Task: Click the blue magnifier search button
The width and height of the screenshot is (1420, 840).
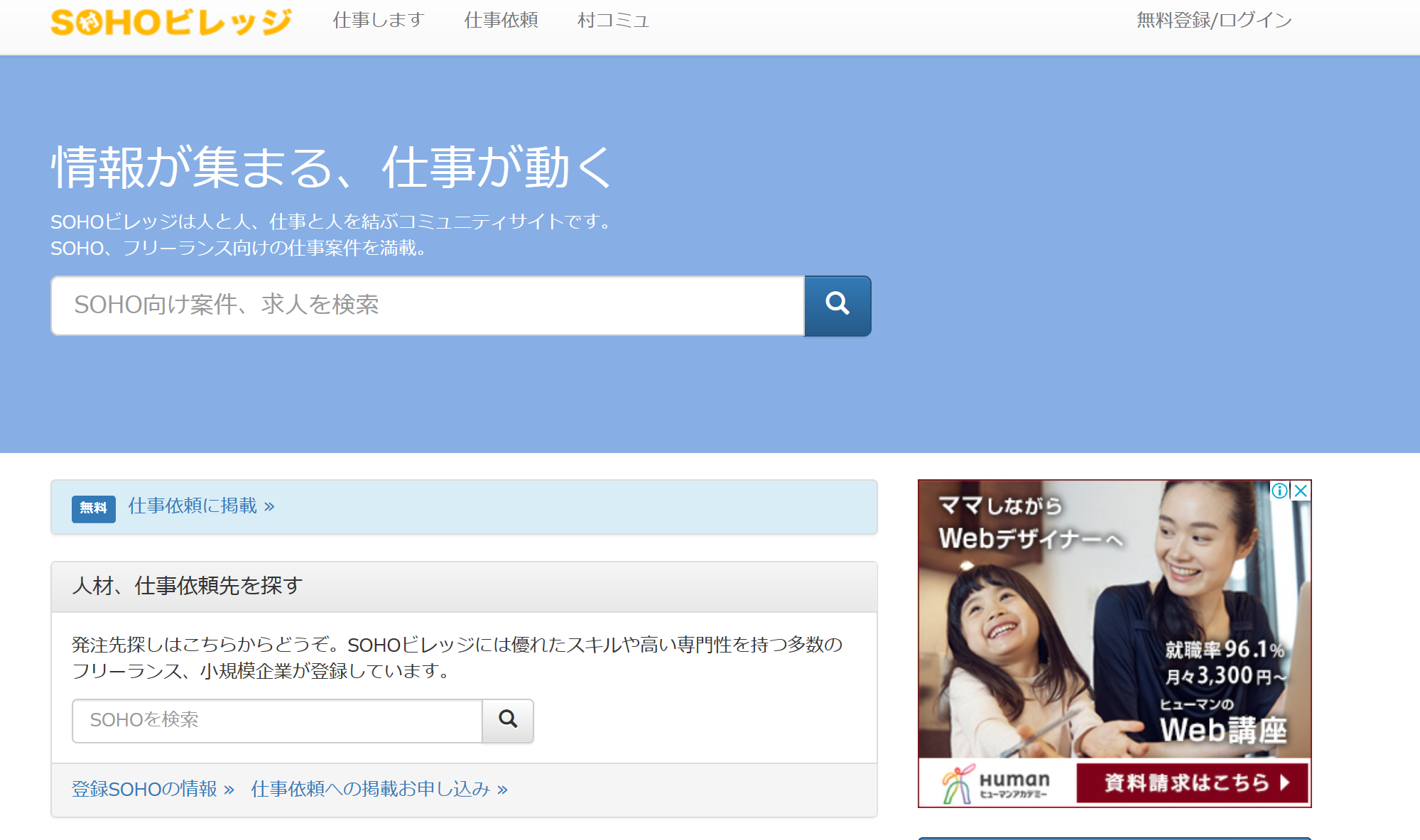Action: click(x=838, y=305)
